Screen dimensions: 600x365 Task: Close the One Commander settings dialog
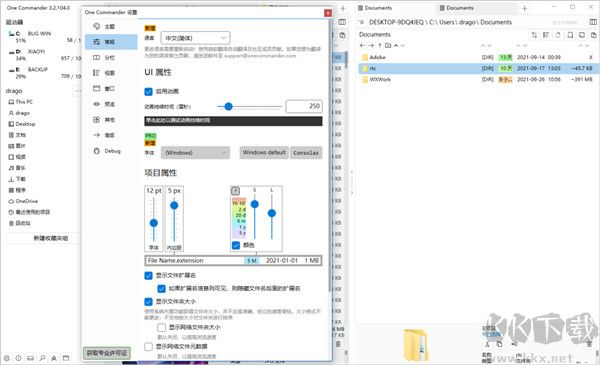click(328, 13)
